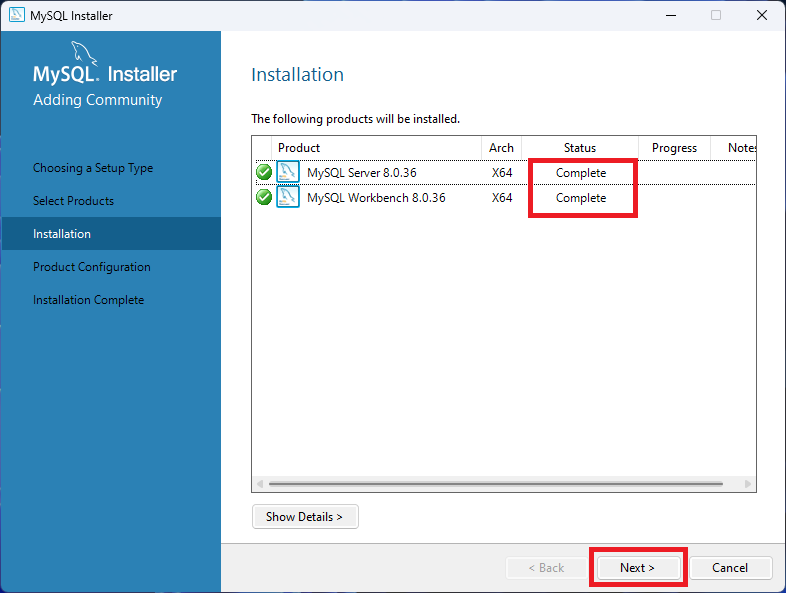The height and width of the screenshot is (593, 786).
Task: Click the Cancel button
Action: (x=730, y=567)
